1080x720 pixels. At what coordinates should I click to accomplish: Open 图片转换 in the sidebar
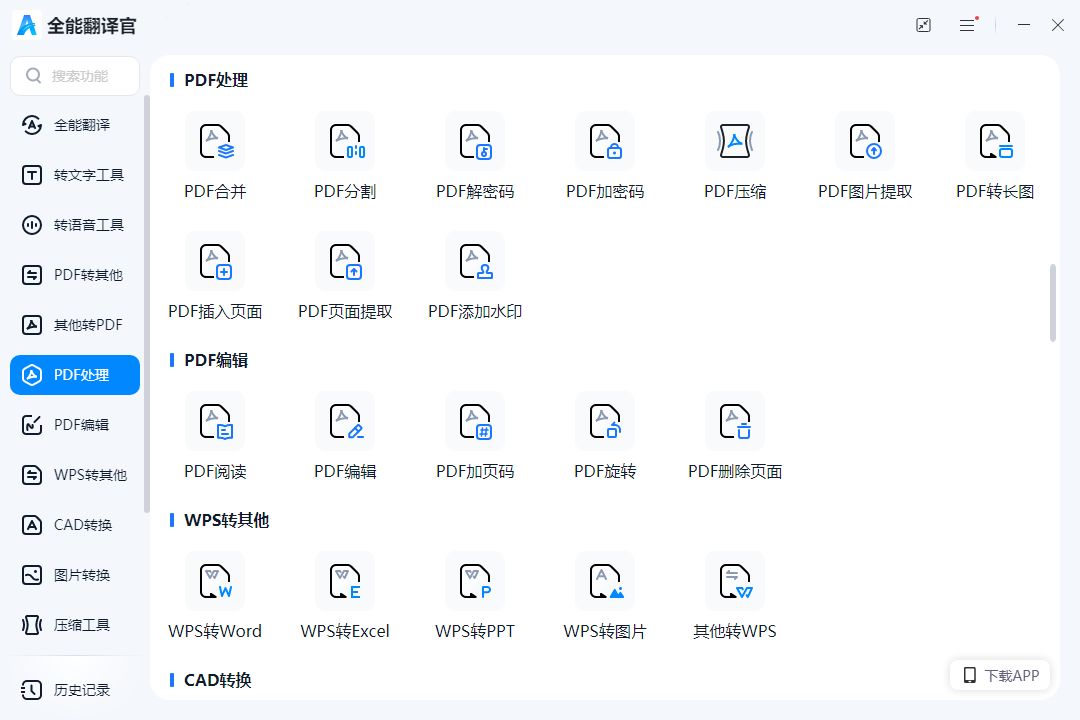75,575
